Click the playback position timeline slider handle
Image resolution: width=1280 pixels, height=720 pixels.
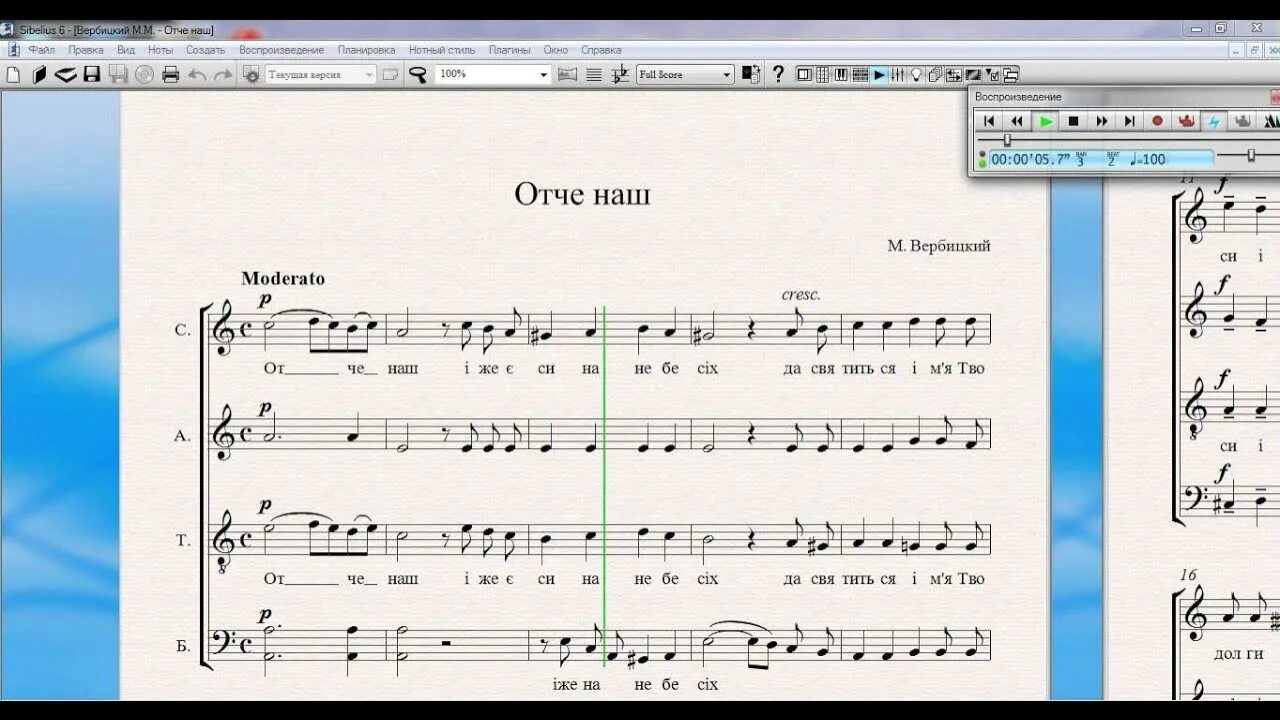pyautogui.click(x=1007, y=140)
